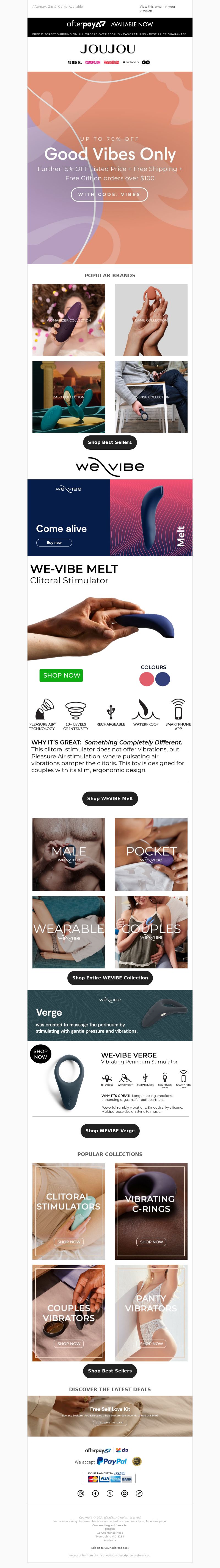Open the Instagram icon in footer

[81, 1493]
